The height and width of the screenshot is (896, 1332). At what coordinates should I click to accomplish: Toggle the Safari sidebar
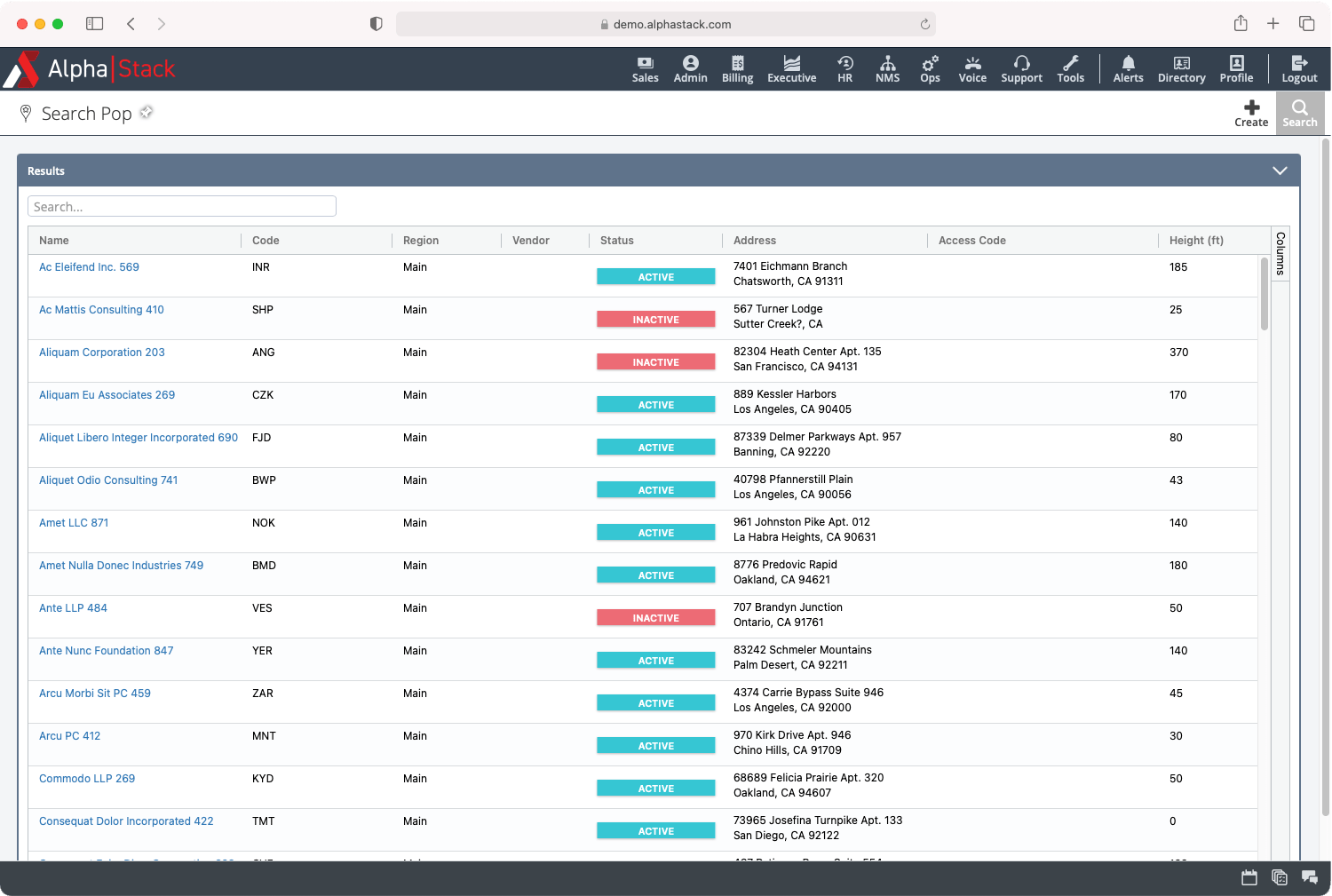pyautogui.click(x=94, y=24)
